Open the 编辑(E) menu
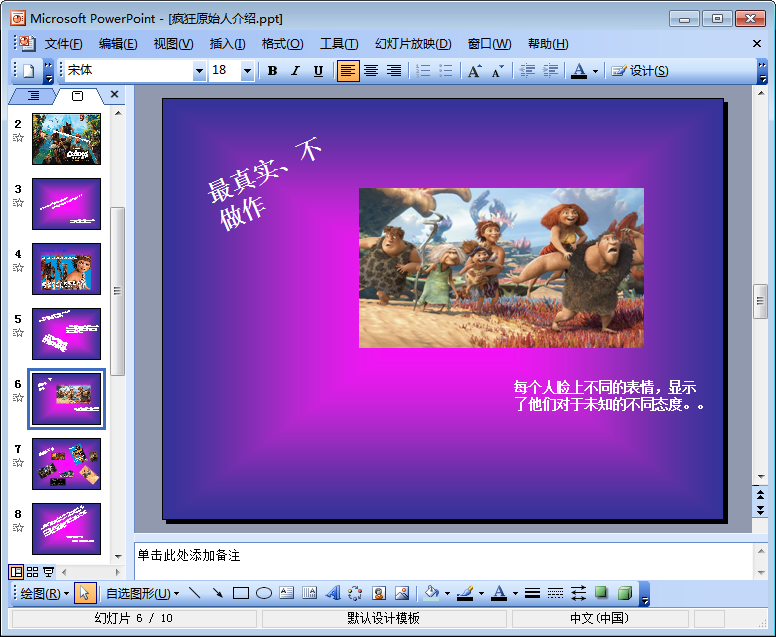 coord(118,44)
